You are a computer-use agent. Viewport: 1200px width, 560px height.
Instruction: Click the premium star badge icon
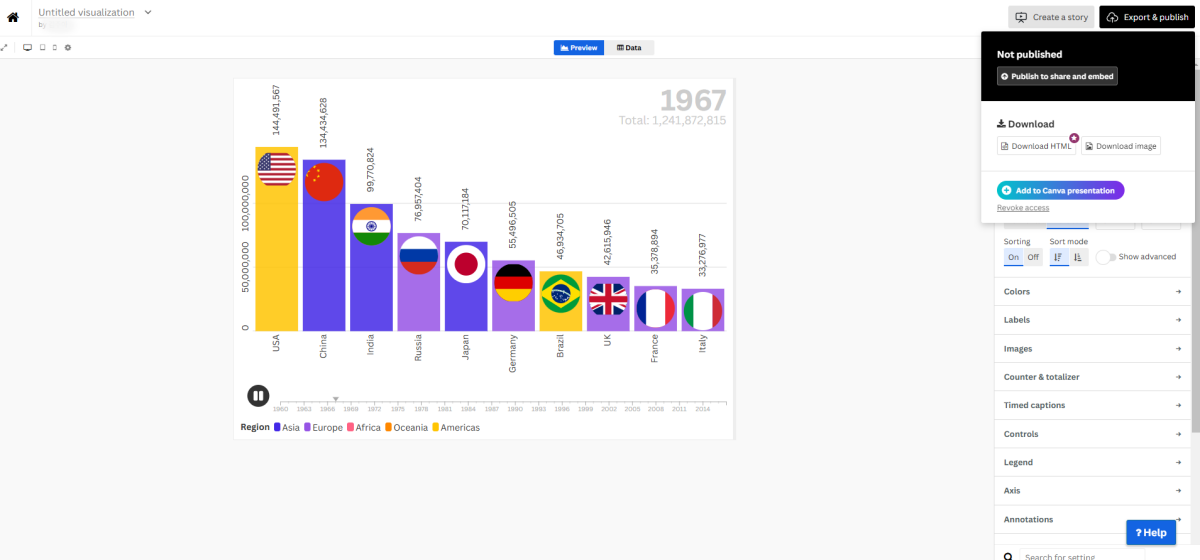click(1074, 138)
